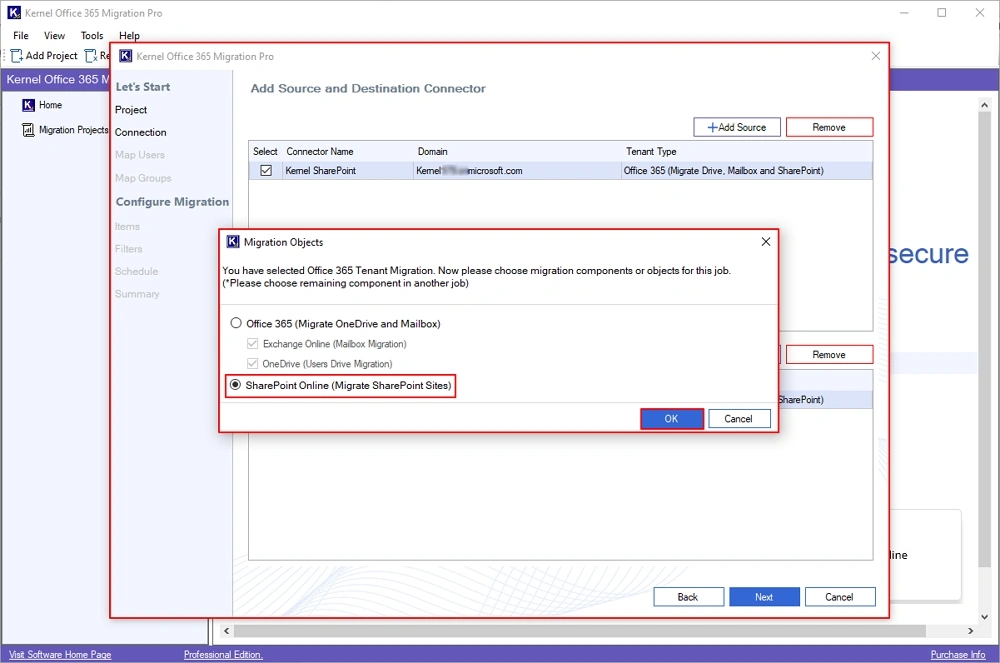This screenshot has height=663, width=1000.
Task: Click the application logo in the main title bar
Action: [13, 13]
